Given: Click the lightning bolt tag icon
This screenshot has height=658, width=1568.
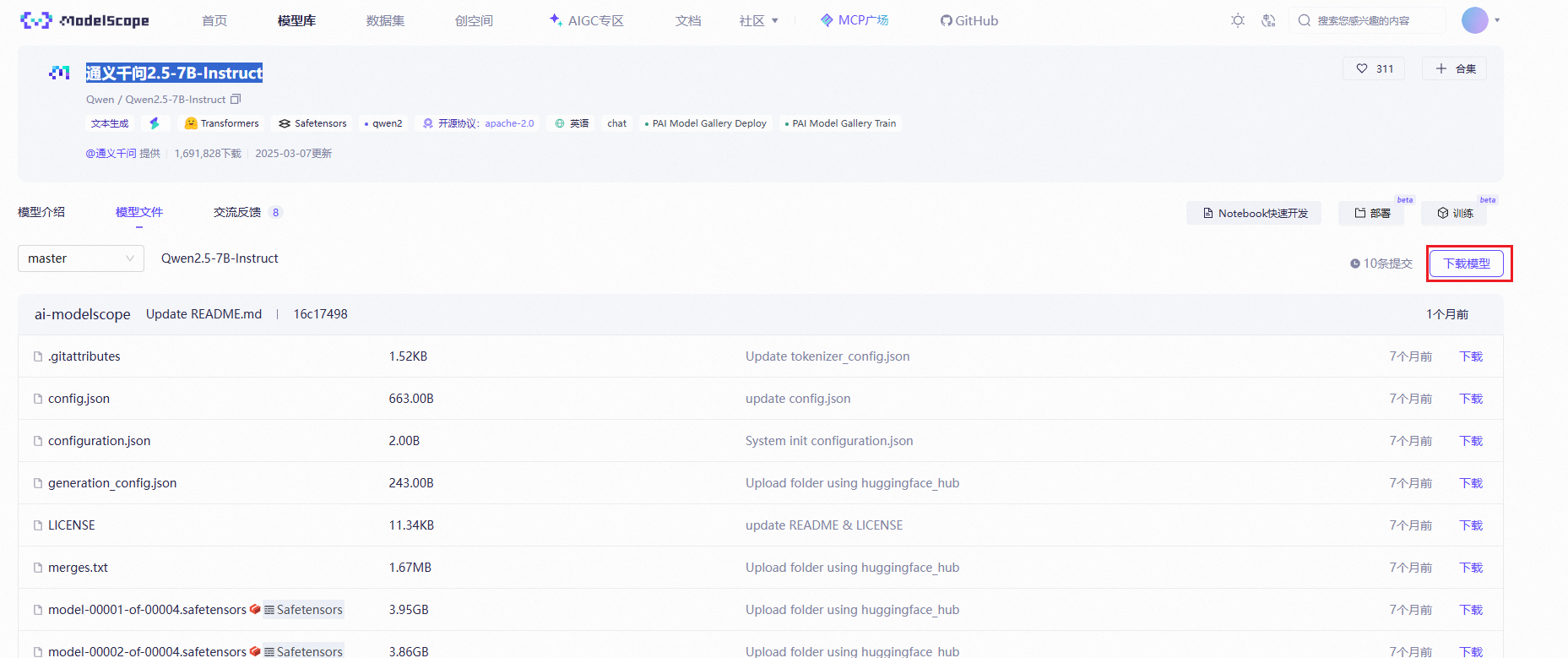Looking at the screenshot, I should coord(155,123).
